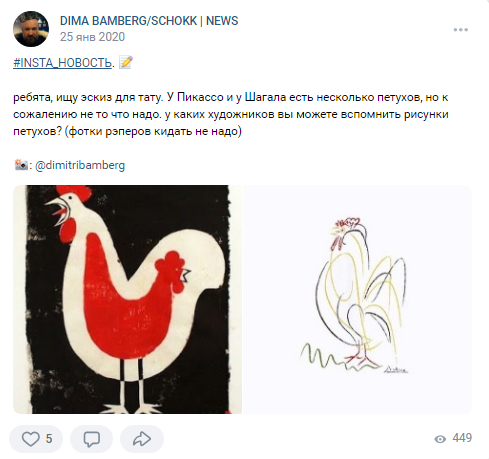This screenshot has height=459, width=489.
Task: Click the memo pencil emoji after hashtag
Action: point(126,62)
